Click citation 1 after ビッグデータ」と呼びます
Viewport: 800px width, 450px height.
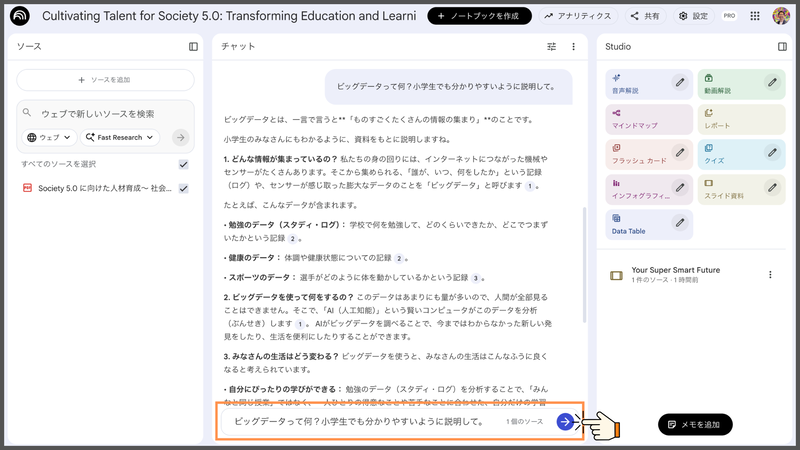tap(530, 186)
